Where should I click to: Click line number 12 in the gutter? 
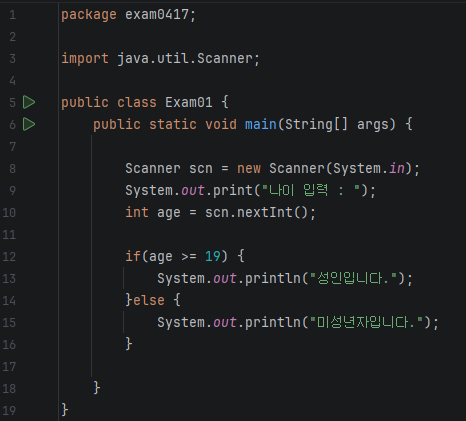point(9,257)
